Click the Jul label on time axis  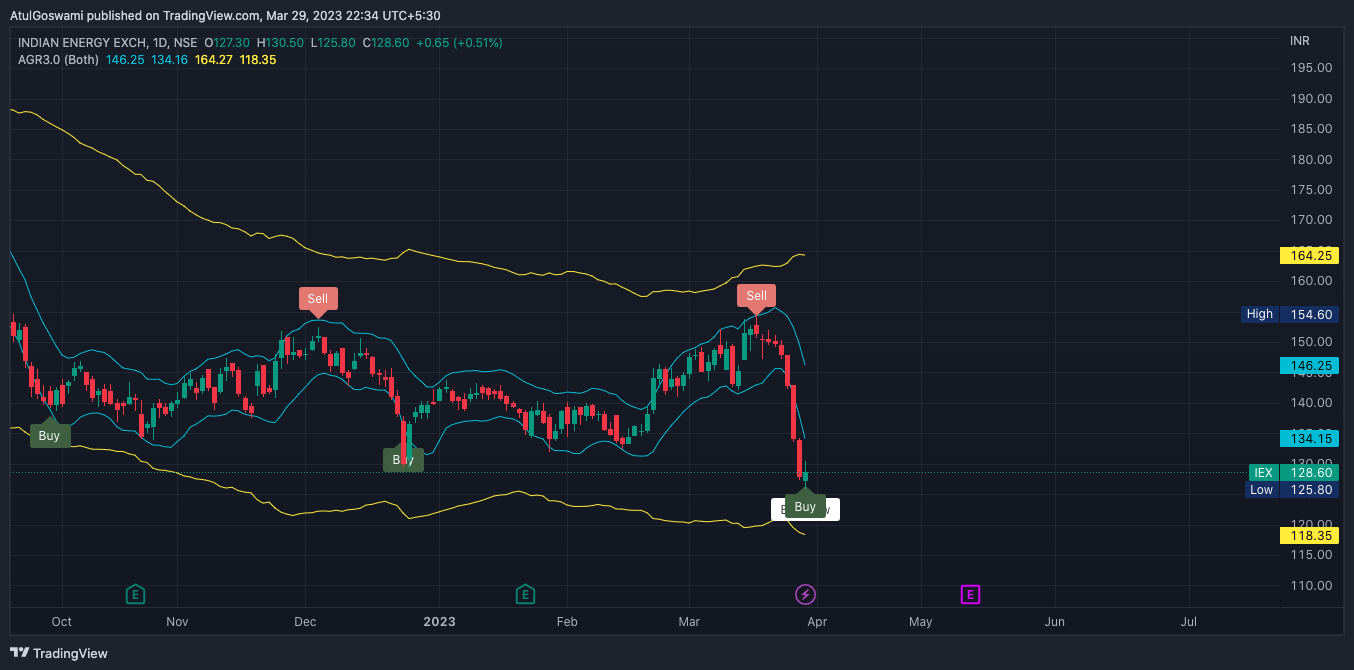(x=1189, y=622)
